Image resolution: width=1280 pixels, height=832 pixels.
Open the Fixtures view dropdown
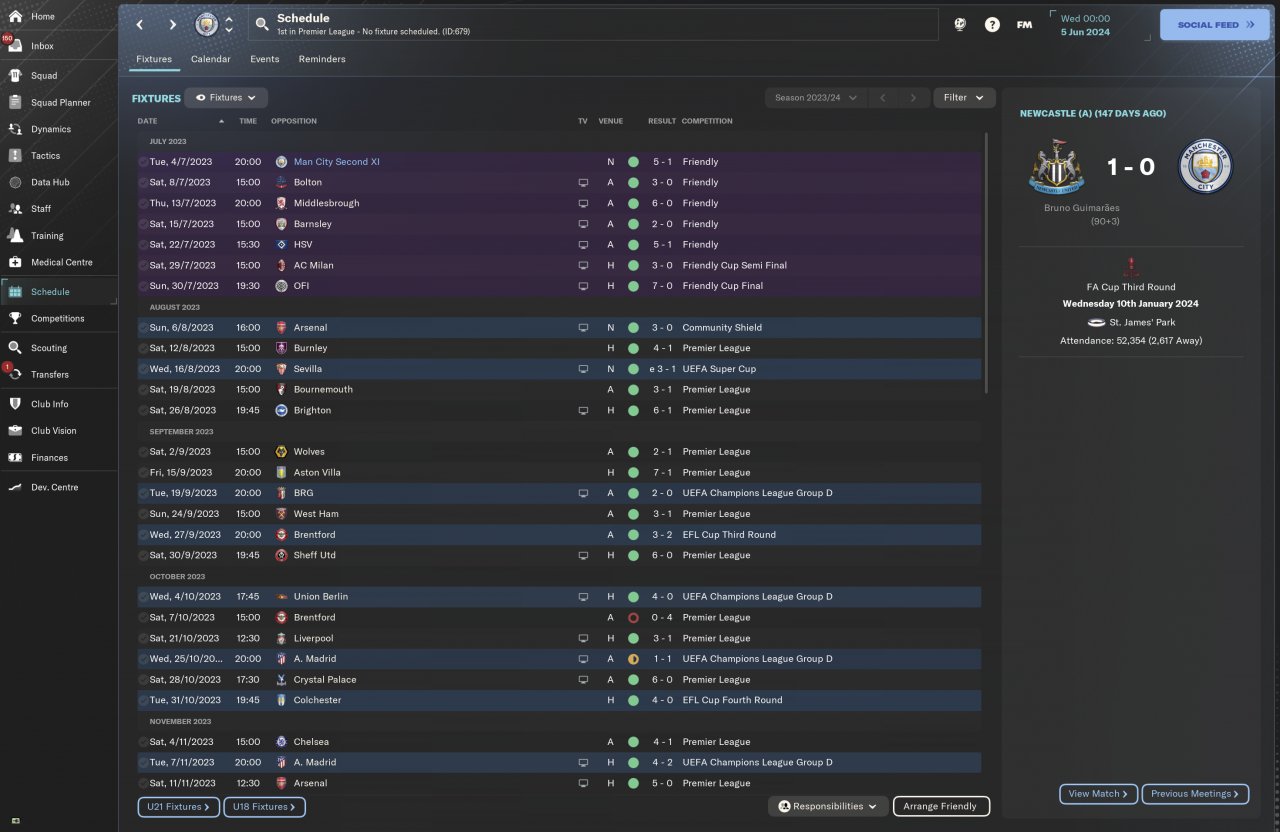point(226,98)
